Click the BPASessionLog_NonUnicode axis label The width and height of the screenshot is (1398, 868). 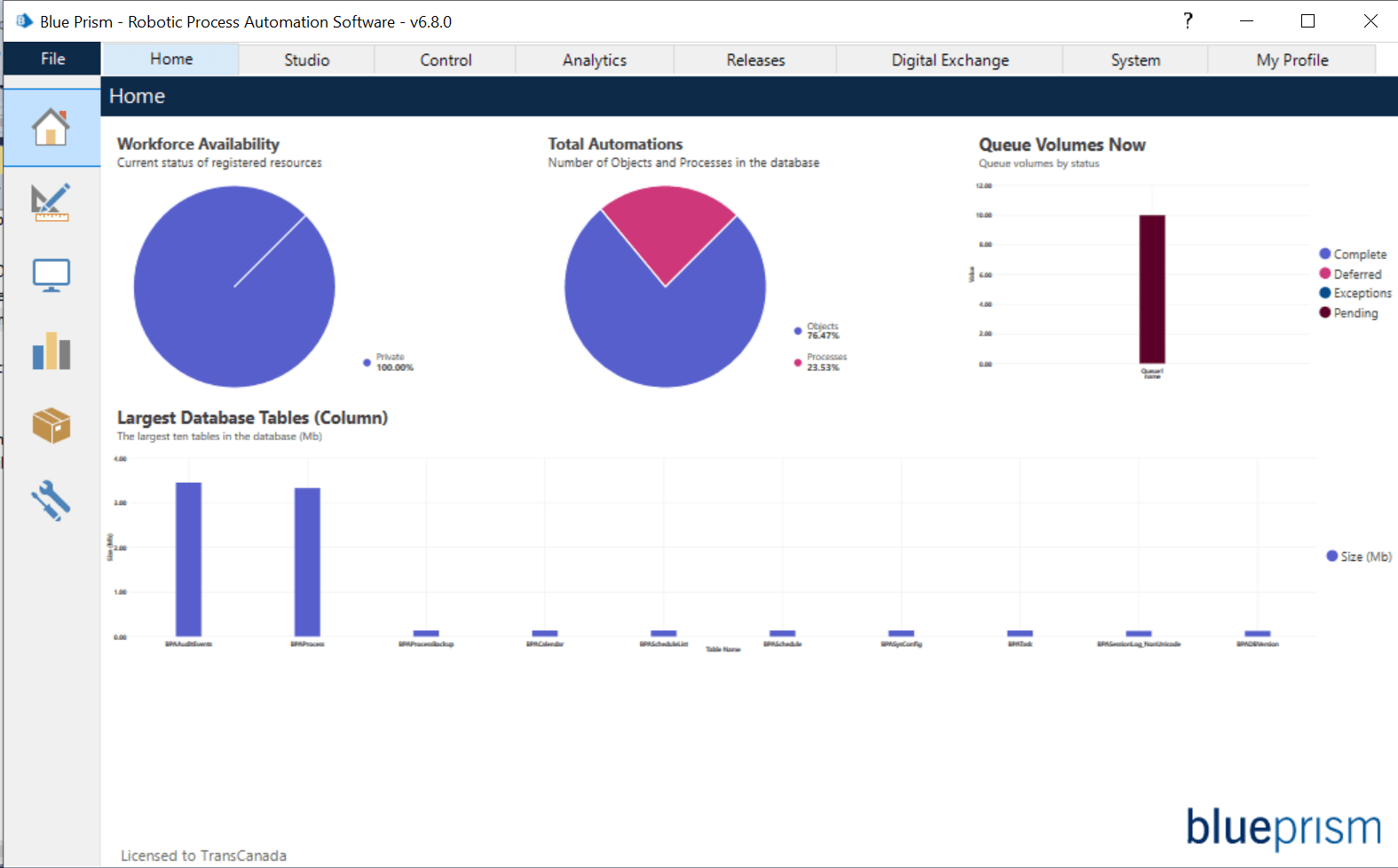(x=1139, y=643)
